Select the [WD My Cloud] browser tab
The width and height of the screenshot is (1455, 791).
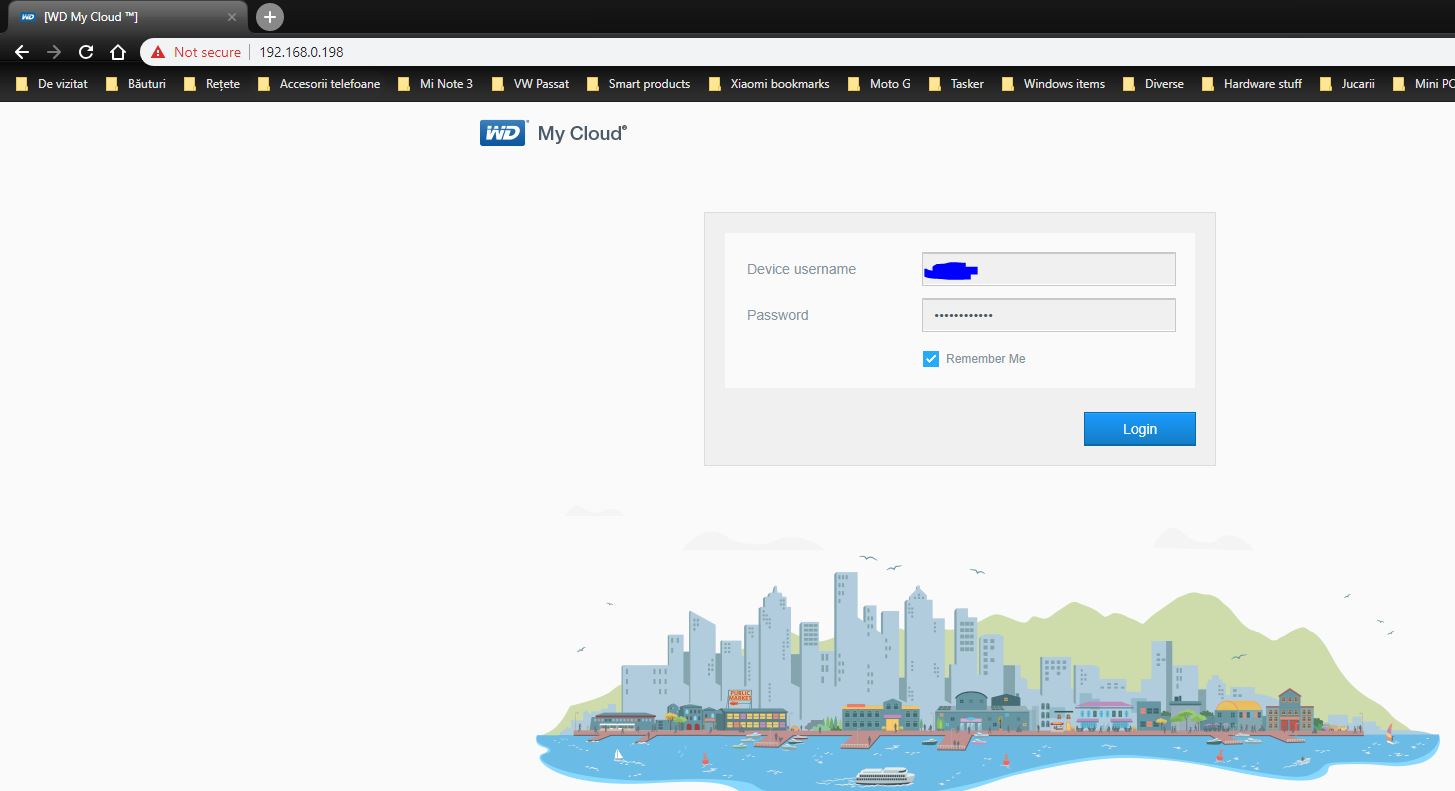(128, 17)
